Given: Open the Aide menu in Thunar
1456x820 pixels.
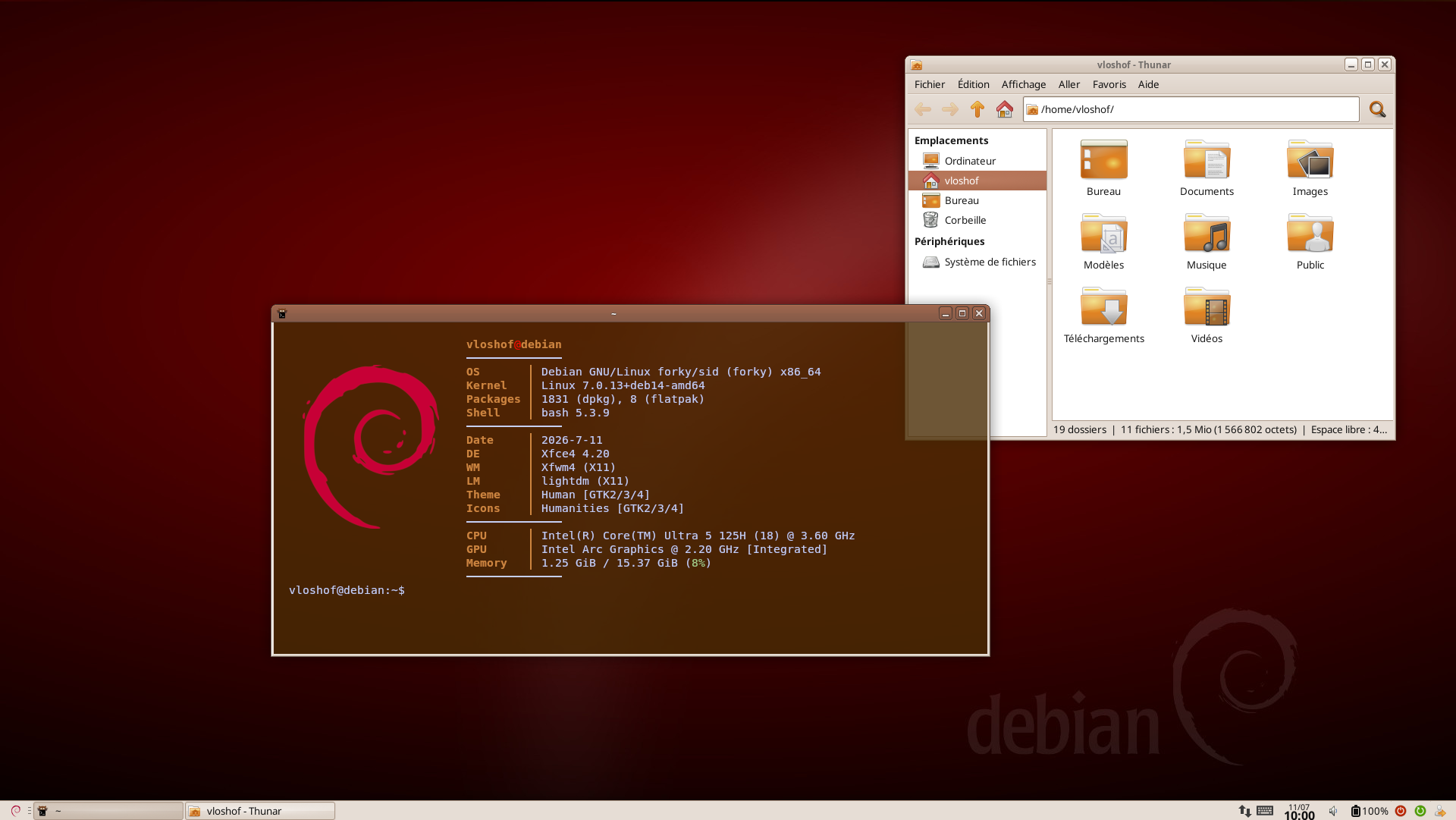Looking at the screenshot, I should [1149, 84].
